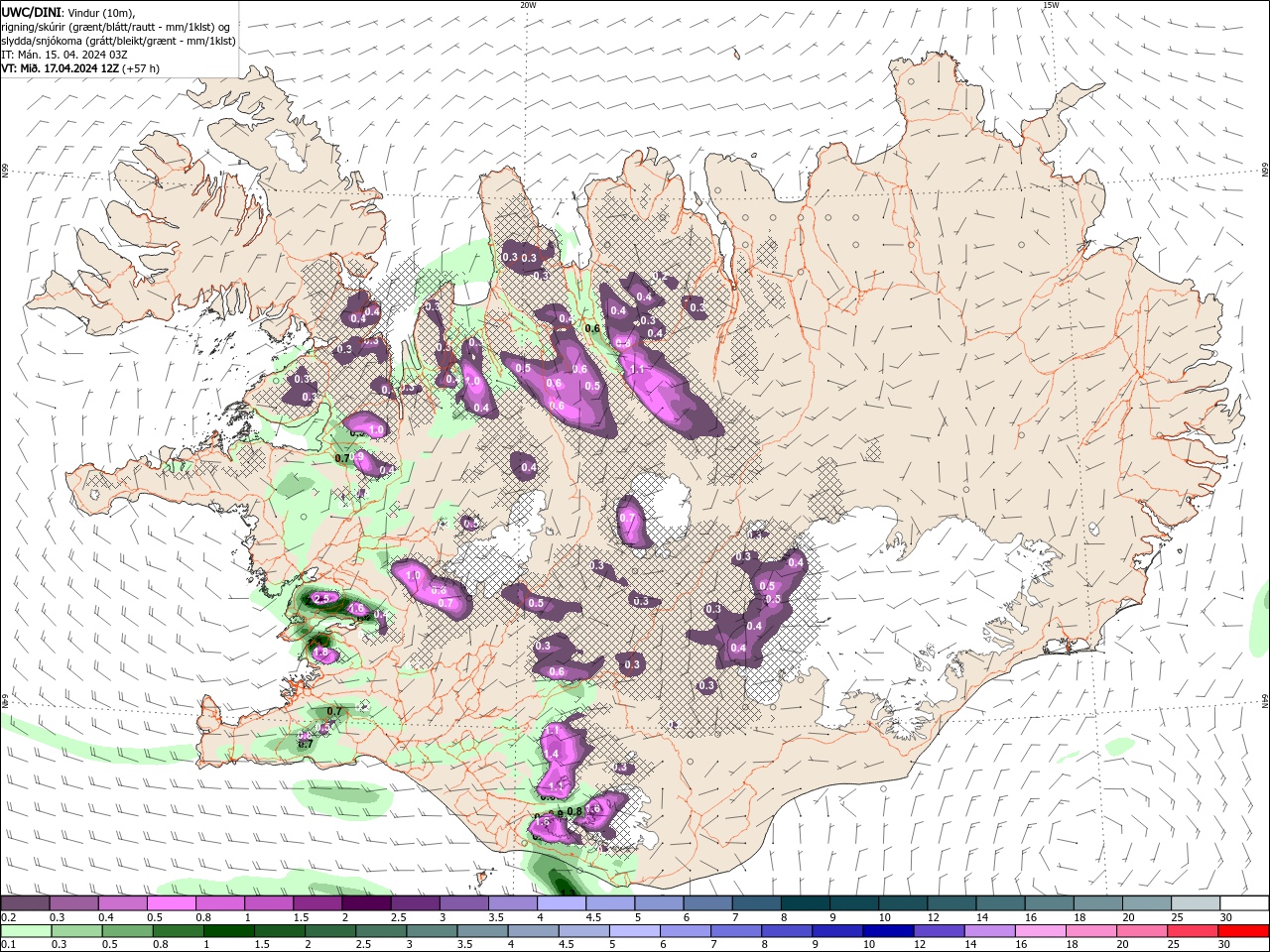The image size is (1270, 952).
Task: Click the UWC/DINI title text
Action: (x=30, y=11)
